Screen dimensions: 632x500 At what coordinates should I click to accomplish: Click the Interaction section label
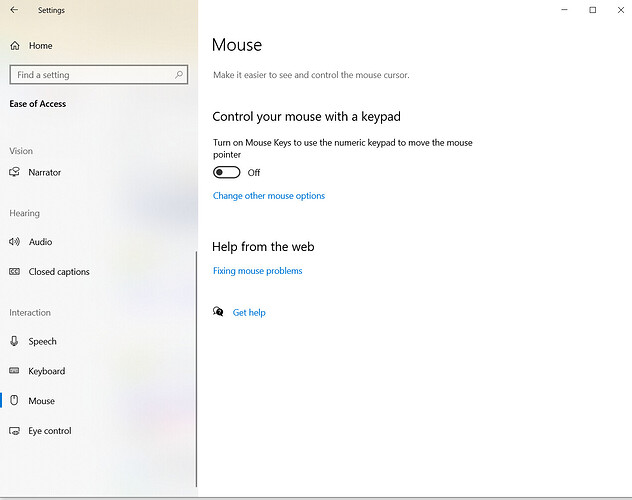click(x=30, y=313)
